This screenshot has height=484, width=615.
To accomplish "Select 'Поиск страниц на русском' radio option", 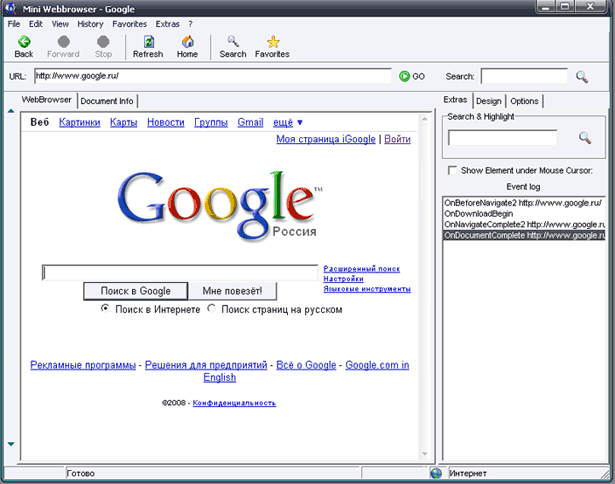I will point(211,309).
